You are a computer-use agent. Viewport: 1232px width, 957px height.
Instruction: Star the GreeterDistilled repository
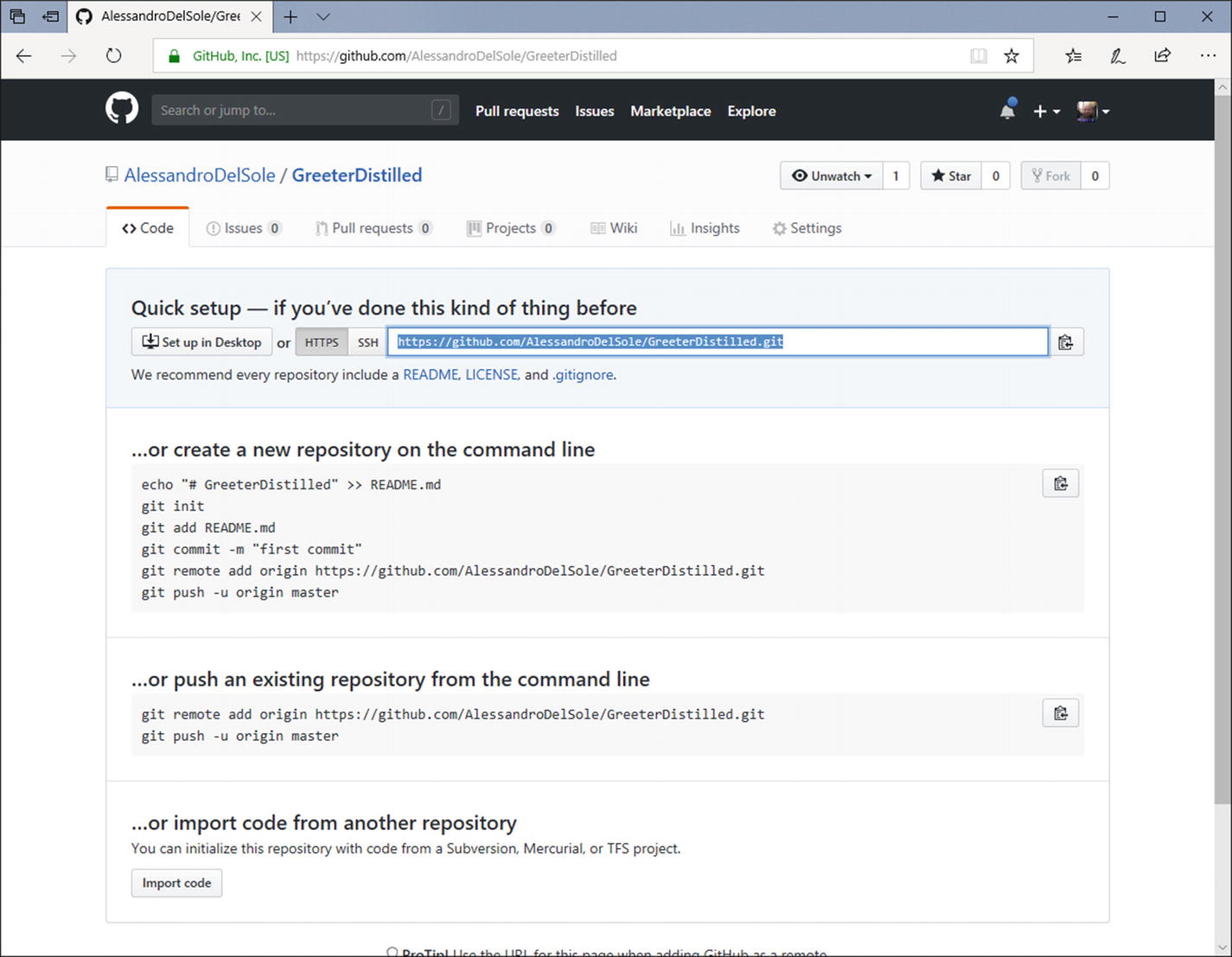click(951, 176)
